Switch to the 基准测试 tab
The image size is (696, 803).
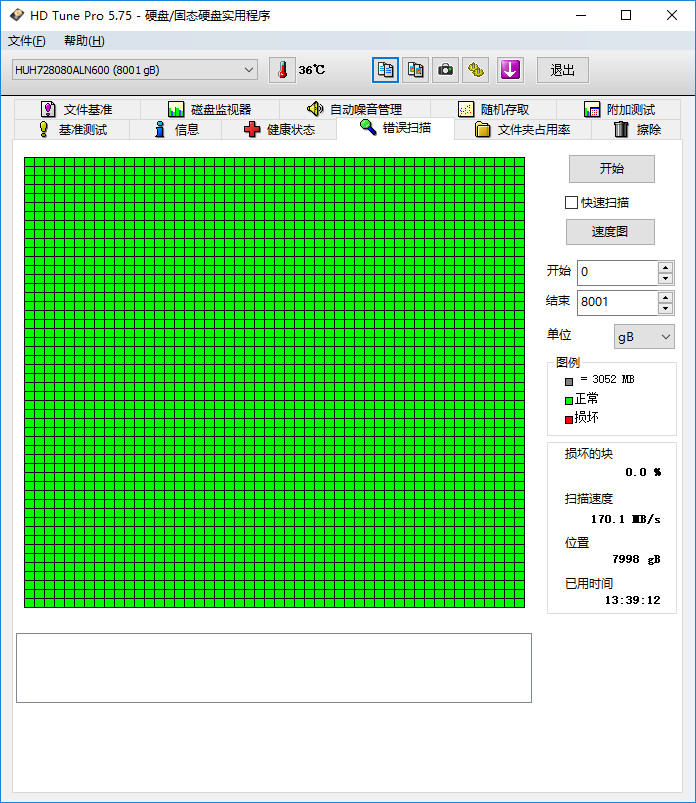[72, 130]
